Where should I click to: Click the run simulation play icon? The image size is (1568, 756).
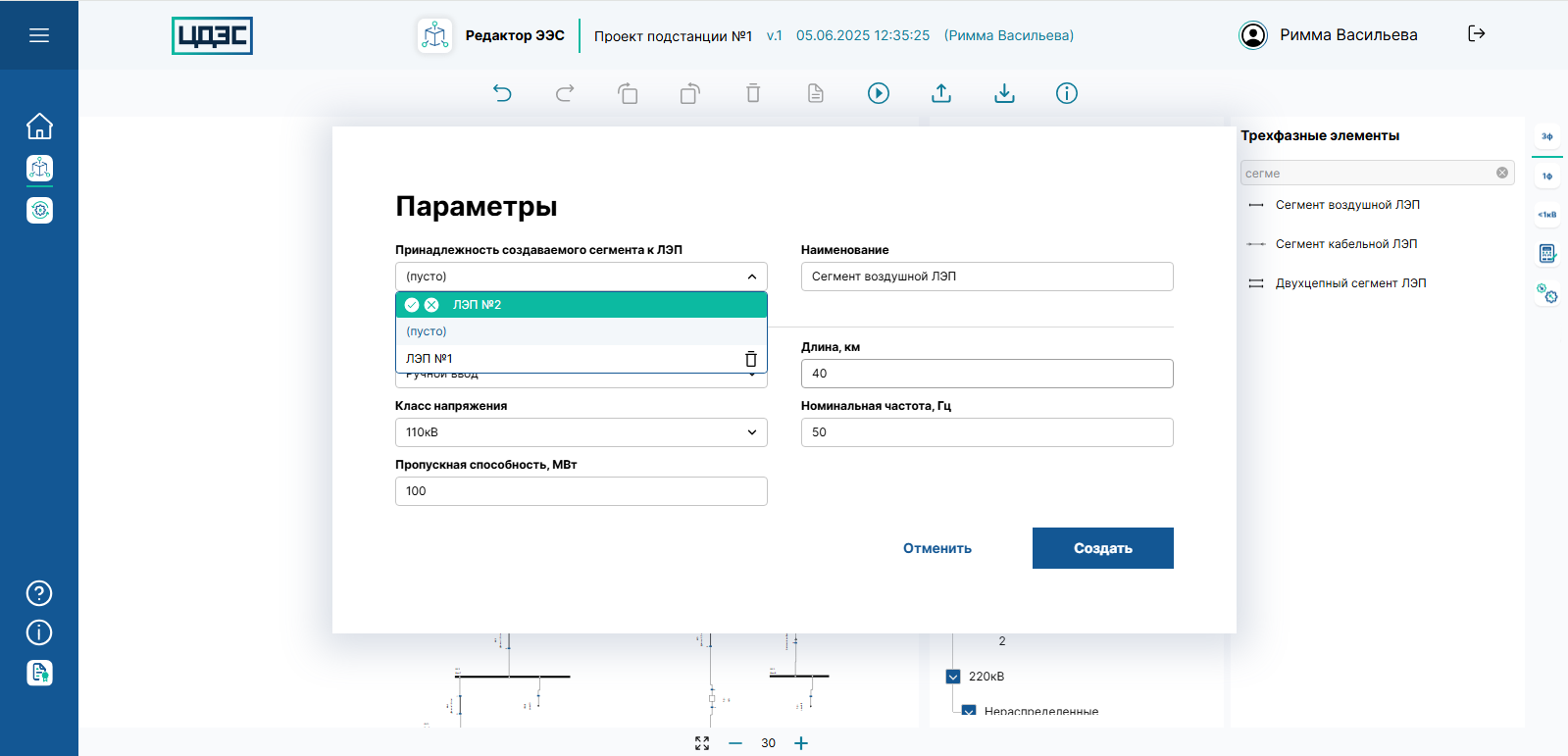pos(879,93)
